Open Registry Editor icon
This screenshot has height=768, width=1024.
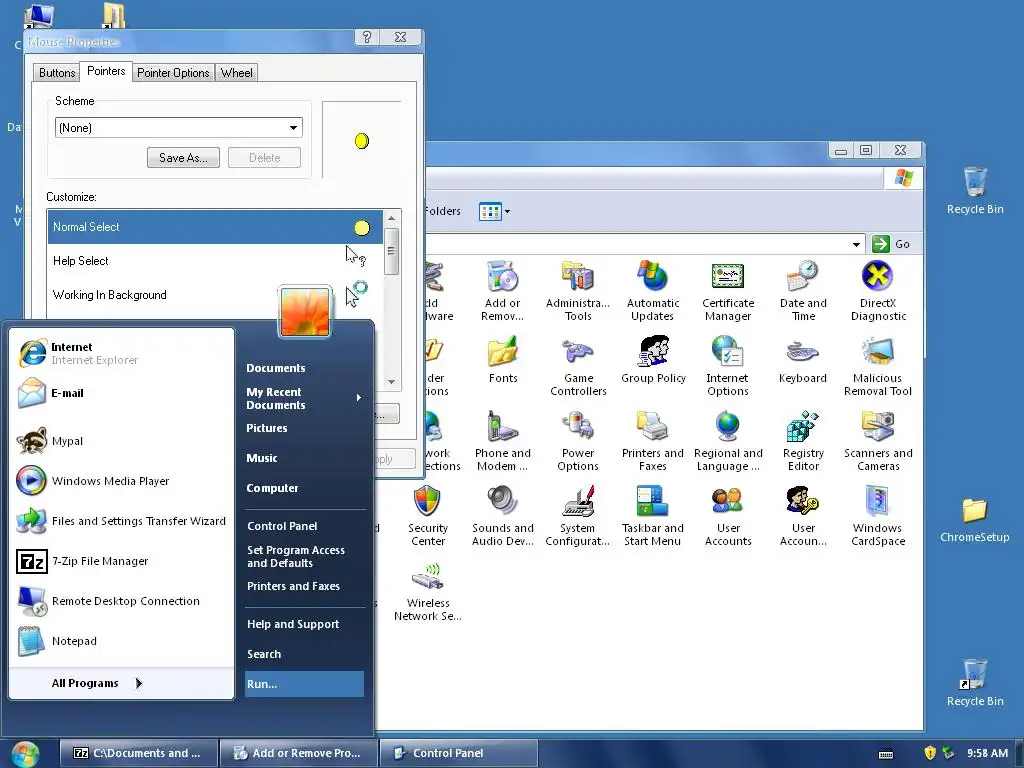point(803,441)
